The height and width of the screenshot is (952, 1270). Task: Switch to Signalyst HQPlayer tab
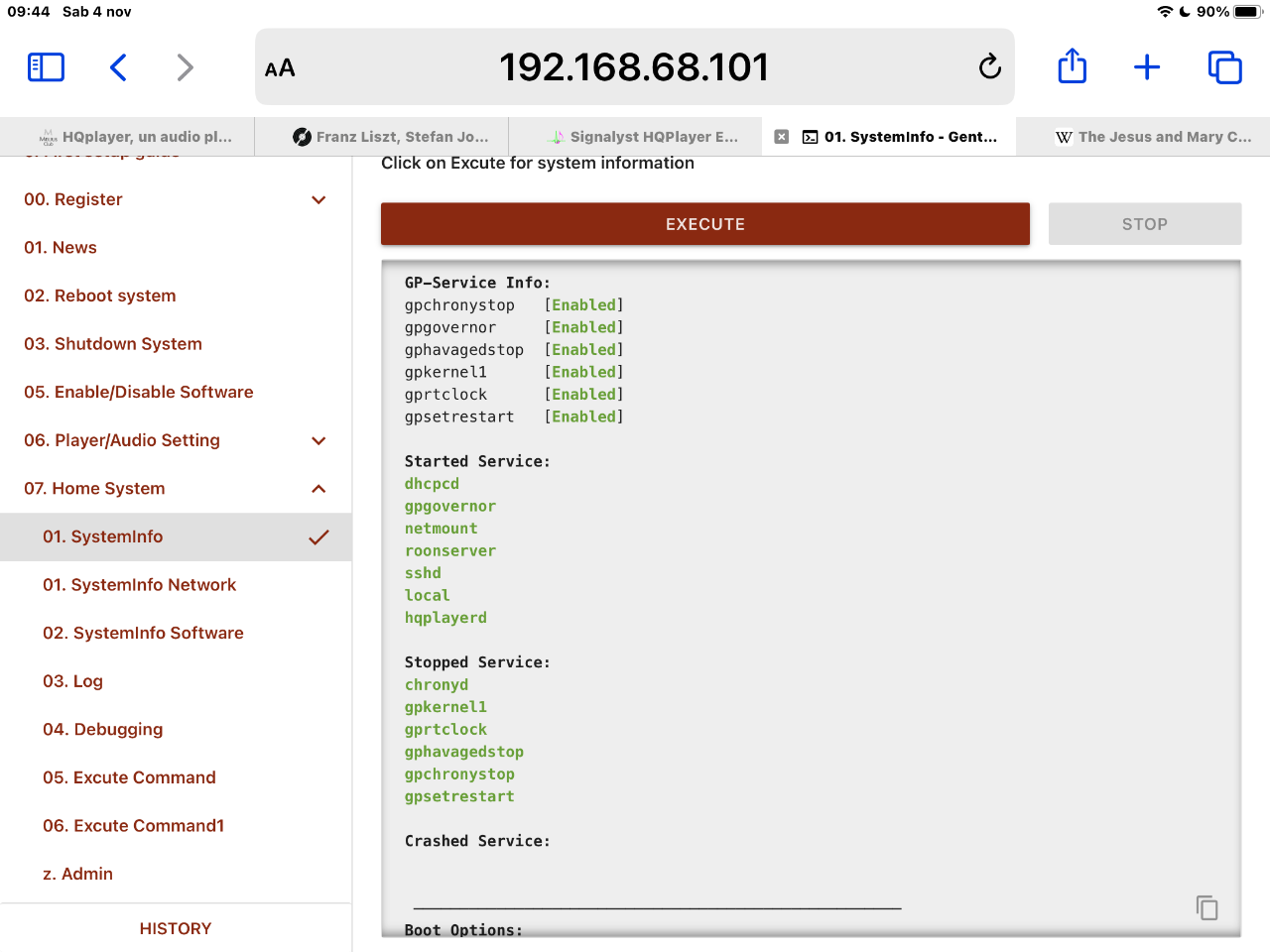pos(643,137)
